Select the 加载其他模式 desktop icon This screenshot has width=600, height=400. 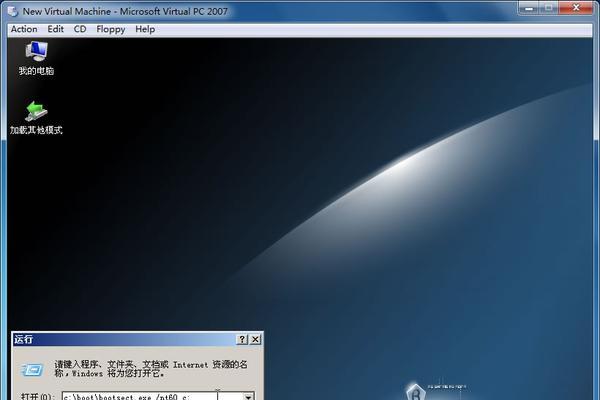tap(36, 118)
